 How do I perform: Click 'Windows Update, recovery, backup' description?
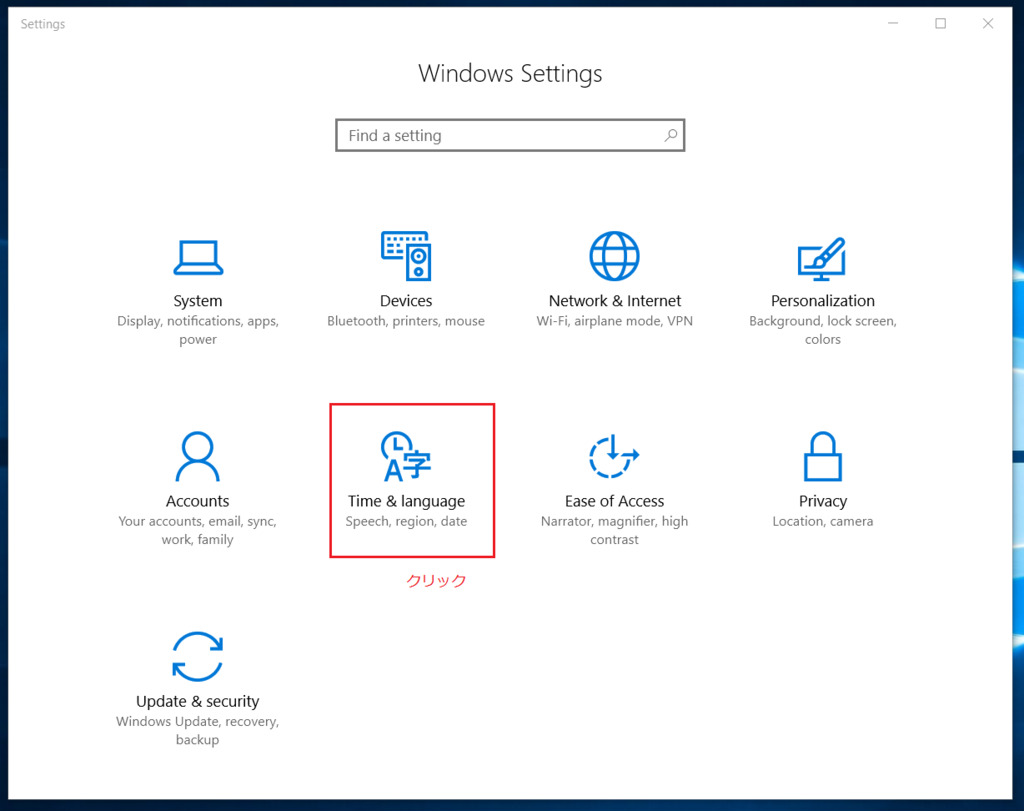197,731
